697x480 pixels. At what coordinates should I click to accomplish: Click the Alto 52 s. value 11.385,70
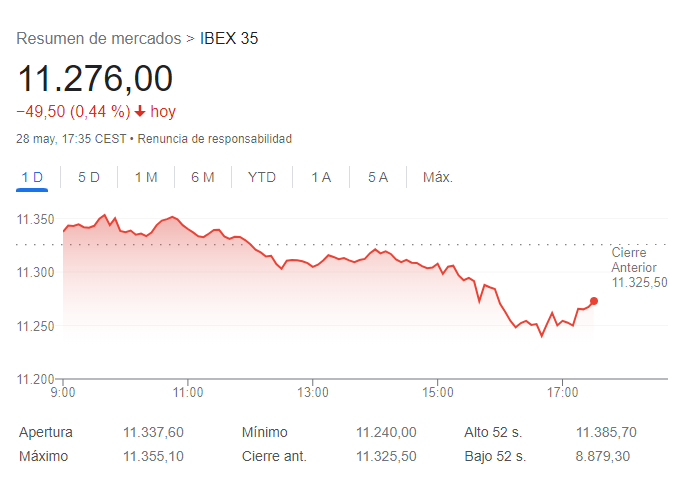pyautogui.click(x=606, y=433)
